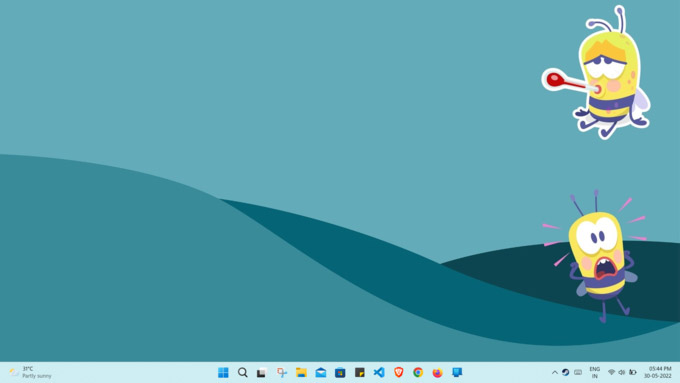Switch ENG IN input language
680x383 pixels.
coord(595,372)
